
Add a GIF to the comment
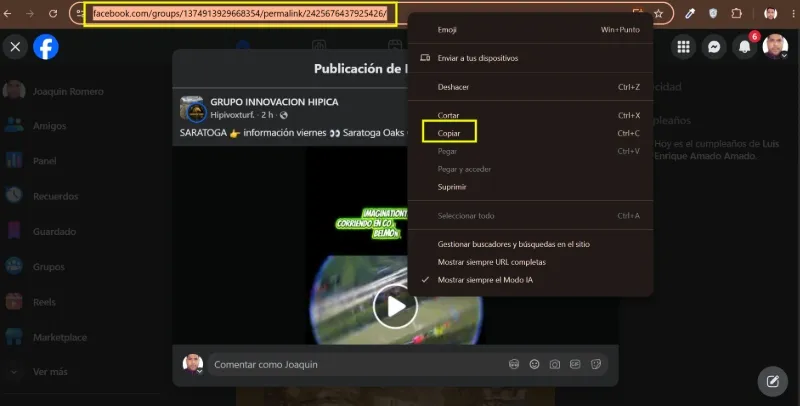(575, 364)
